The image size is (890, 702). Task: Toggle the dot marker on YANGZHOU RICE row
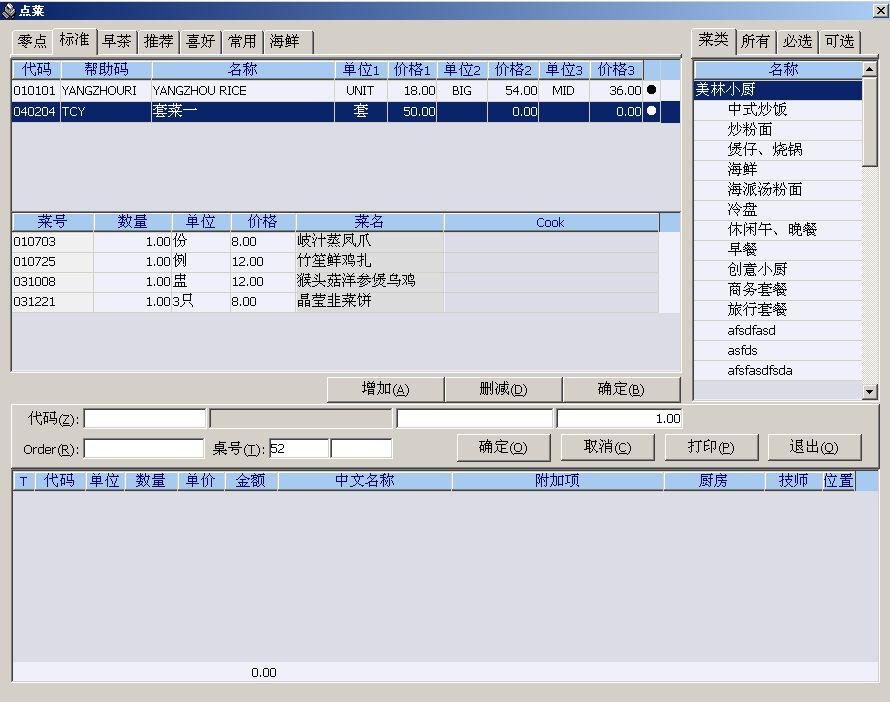[652, 90]
